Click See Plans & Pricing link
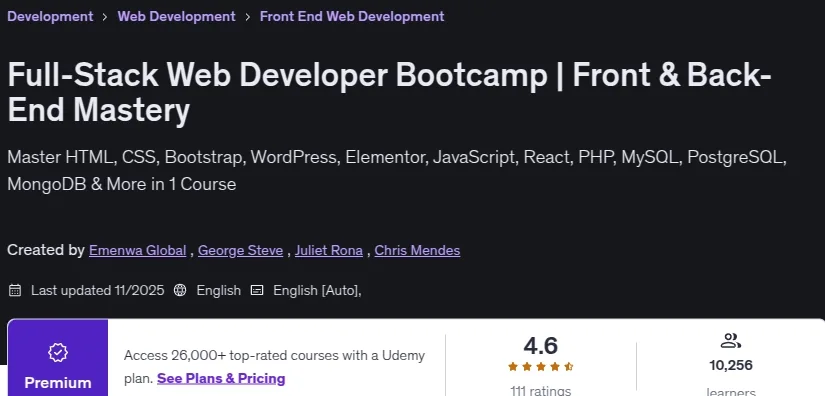Viewport: 825px width, 396px height. 221,379
